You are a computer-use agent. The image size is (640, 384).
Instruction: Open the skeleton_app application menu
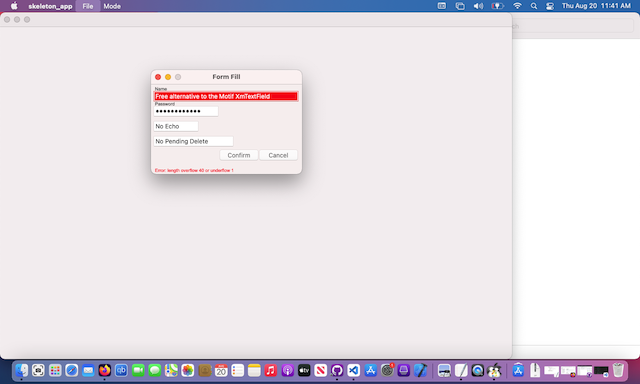pos(50,6)
